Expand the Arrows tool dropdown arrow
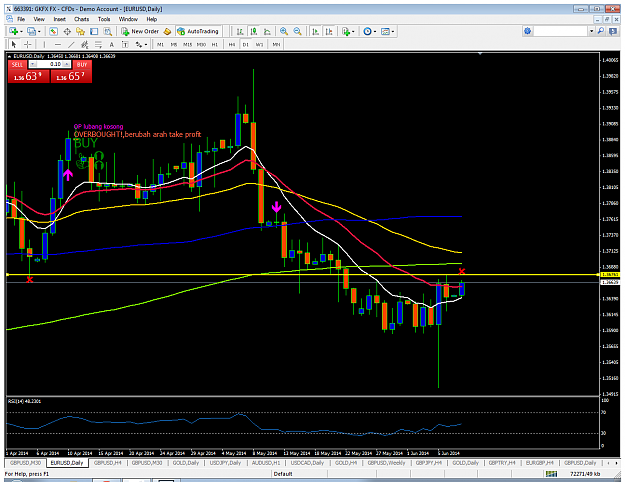The image size is (625, 482). 146,45
